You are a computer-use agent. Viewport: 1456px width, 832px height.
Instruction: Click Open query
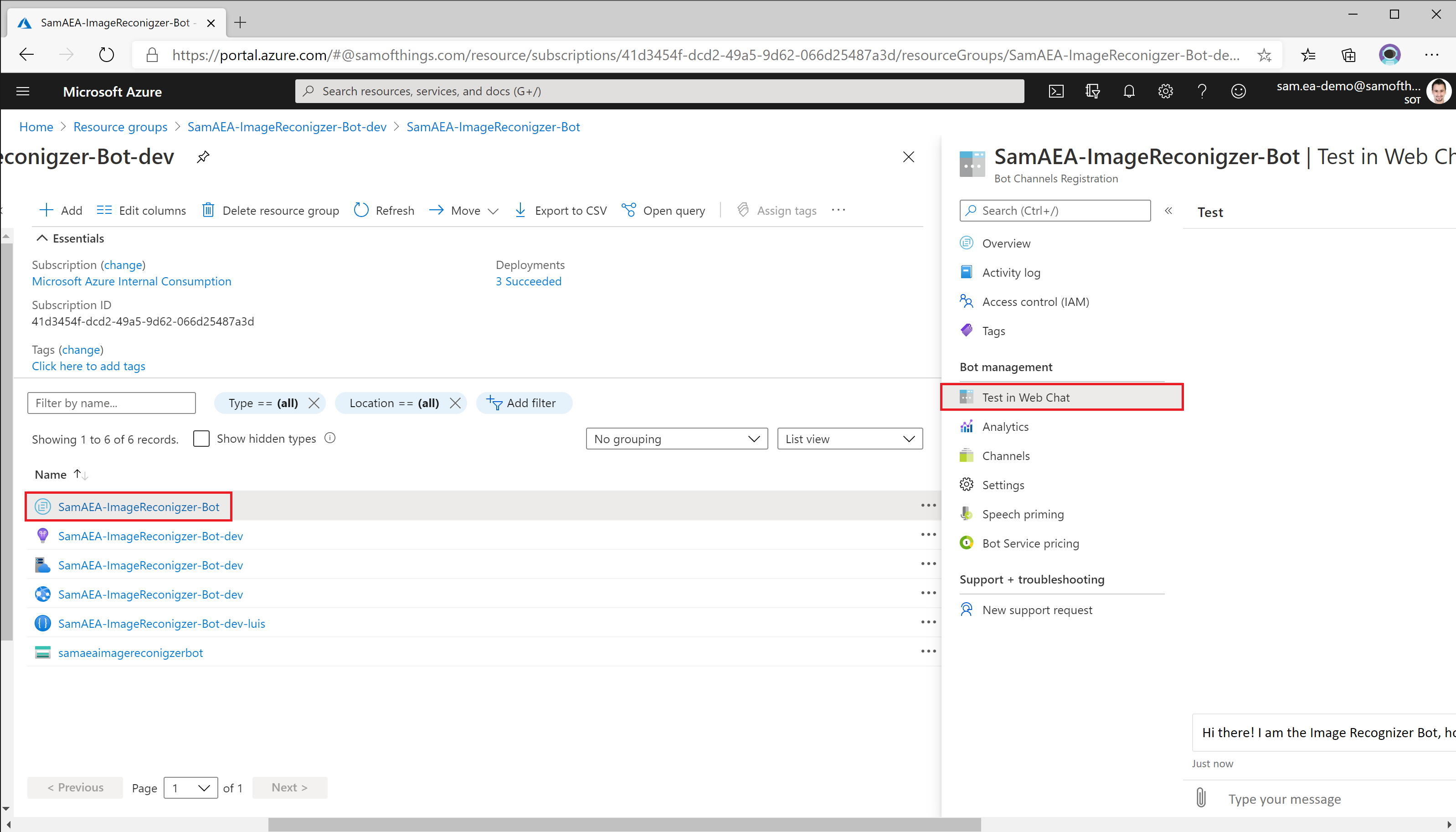tap(663, 210)
